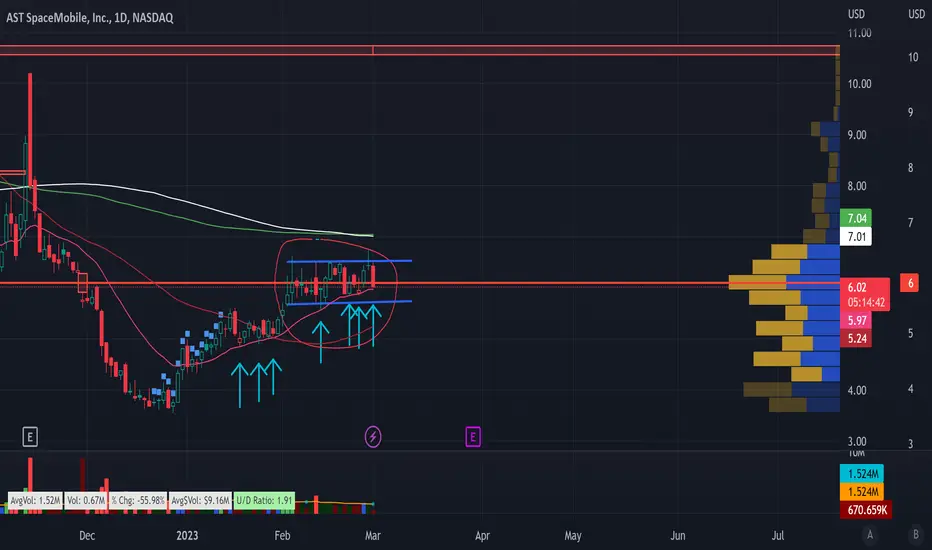Click the Feb label on the time axis
The width and height of the screenshot is (932, 550).
tap(282, 535)
